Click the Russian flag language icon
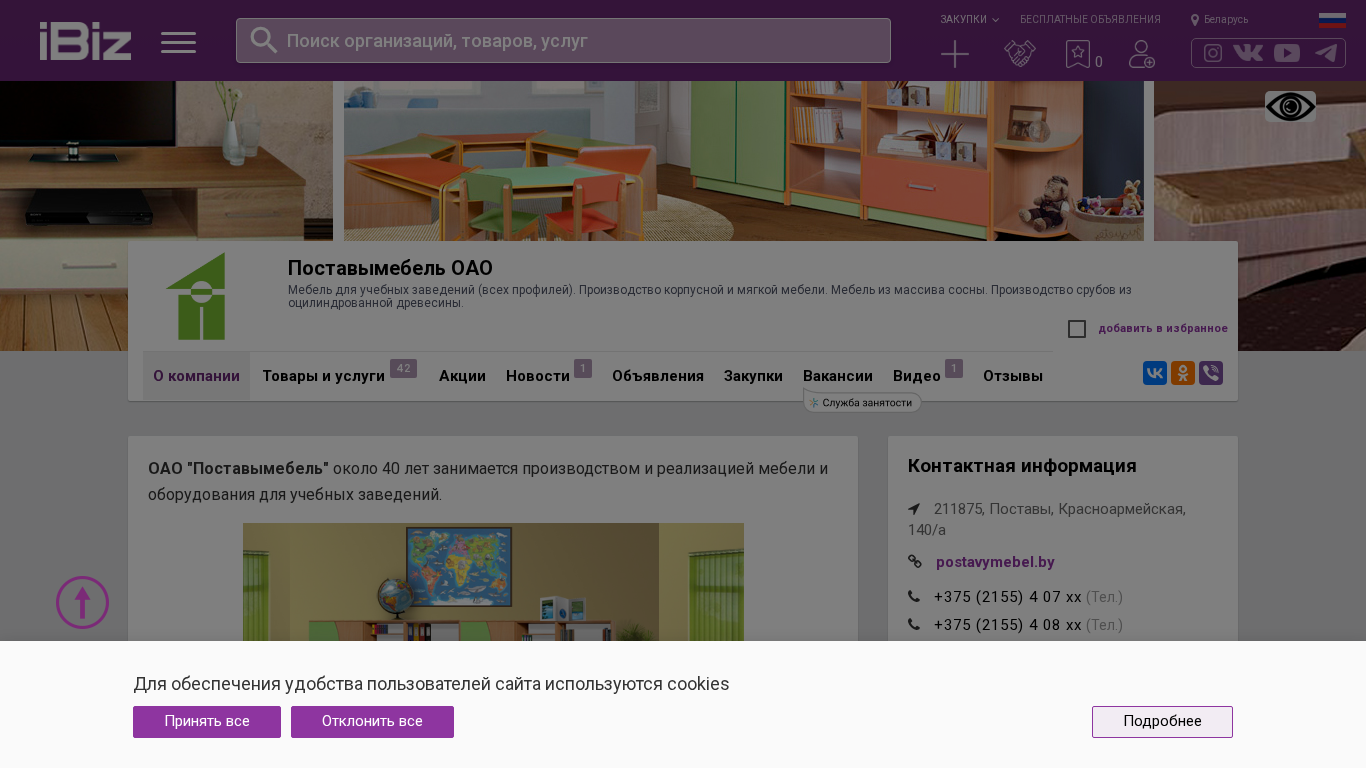 1332,20
